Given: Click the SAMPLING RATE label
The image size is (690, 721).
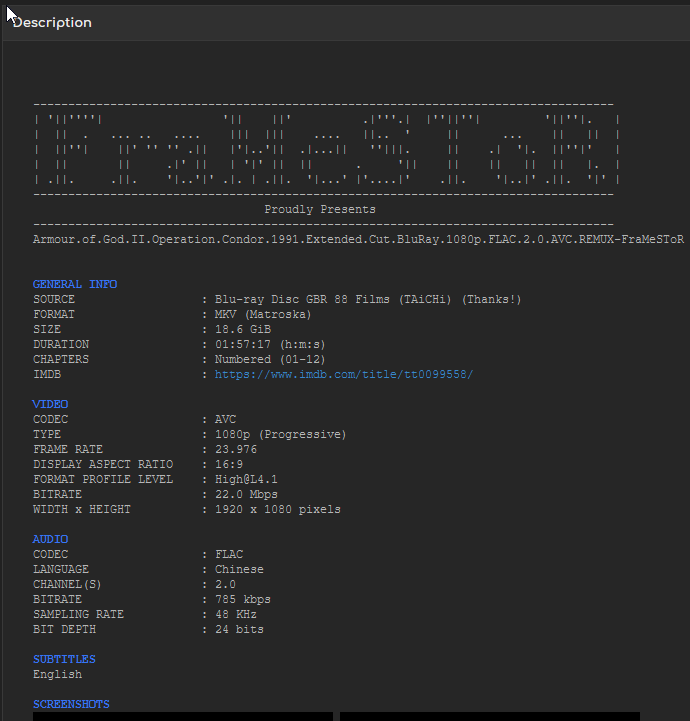Looking at the screenshot, I should coord(79,614).
